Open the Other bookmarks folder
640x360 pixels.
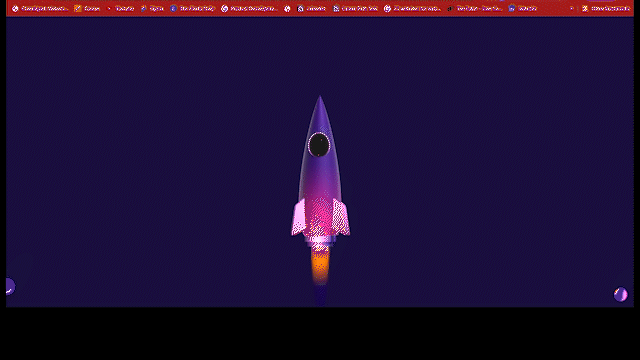point(606,9)
